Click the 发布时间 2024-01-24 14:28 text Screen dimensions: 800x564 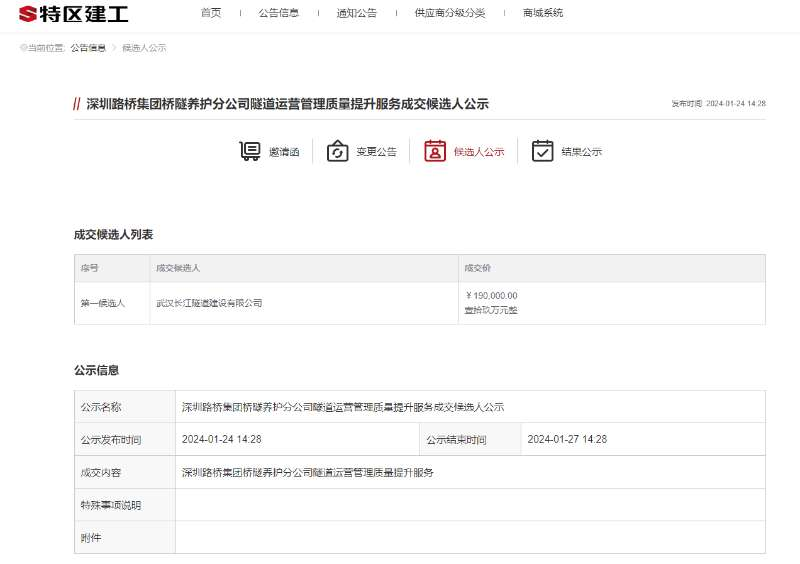(718, 104)
